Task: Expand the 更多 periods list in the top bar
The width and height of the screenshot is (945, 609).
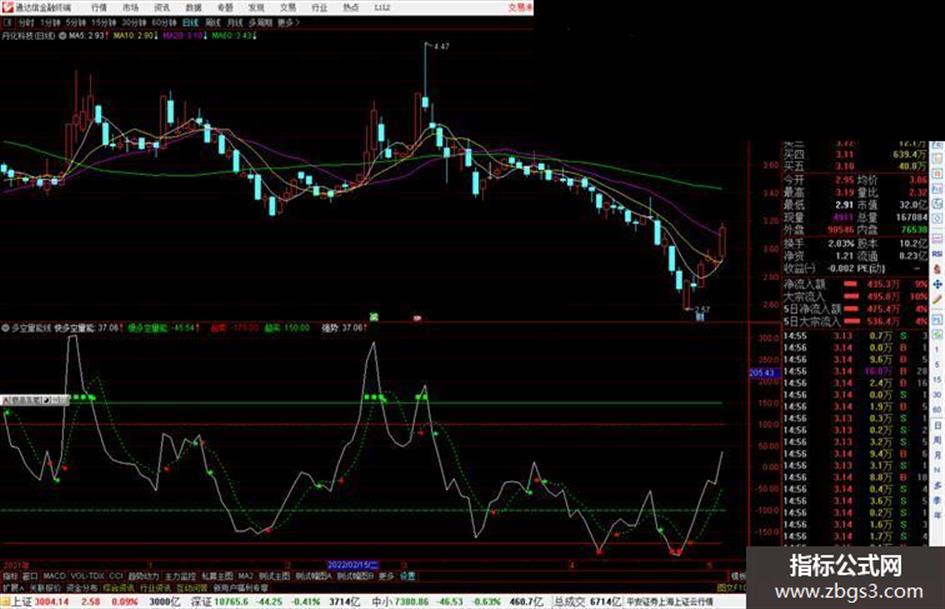Action: 288,22
